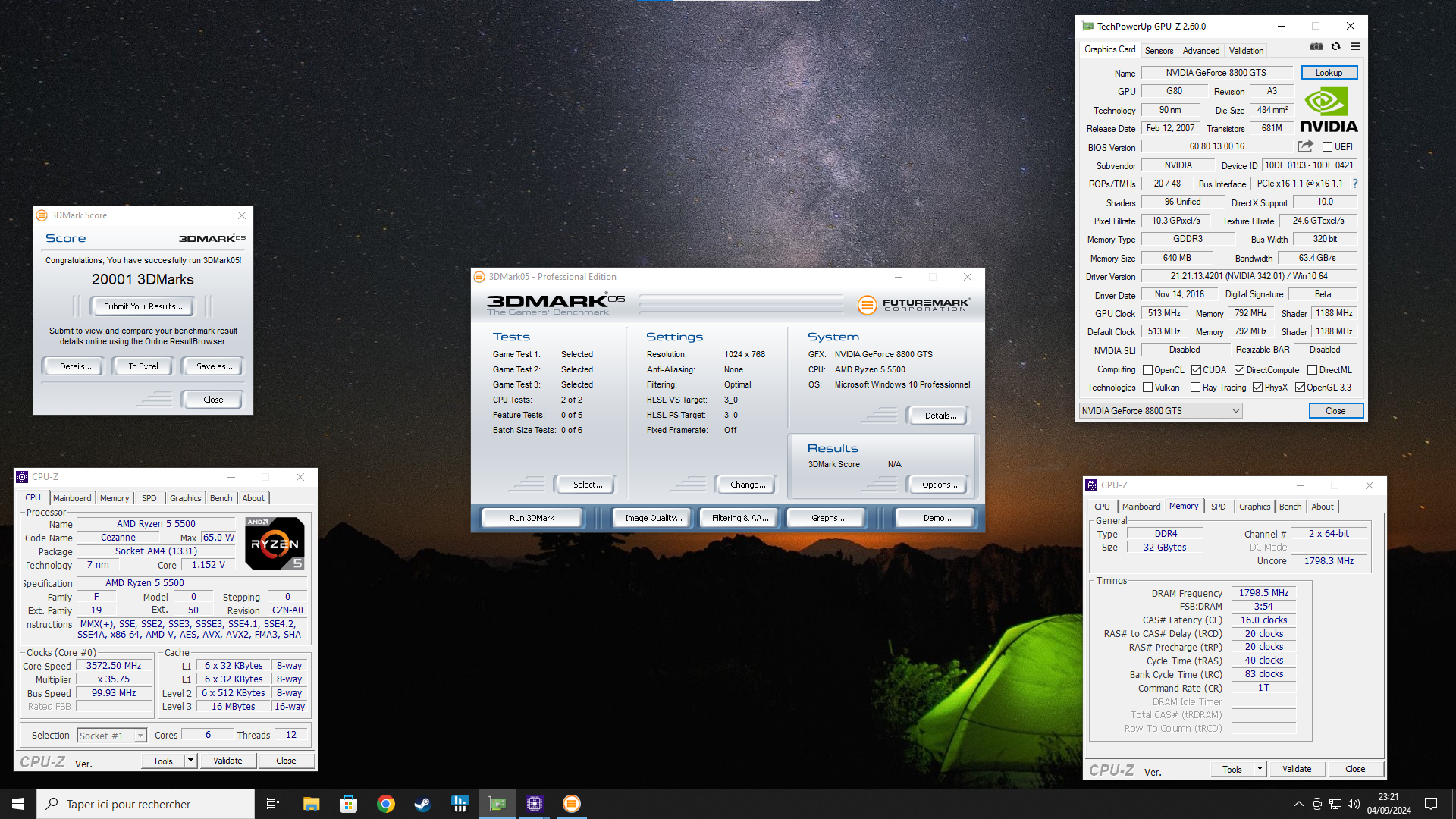Click the GPU Name field in GPU-Z
Image resolution: width=1456 pixels, height=819 pixels.
pos(1216,73)
